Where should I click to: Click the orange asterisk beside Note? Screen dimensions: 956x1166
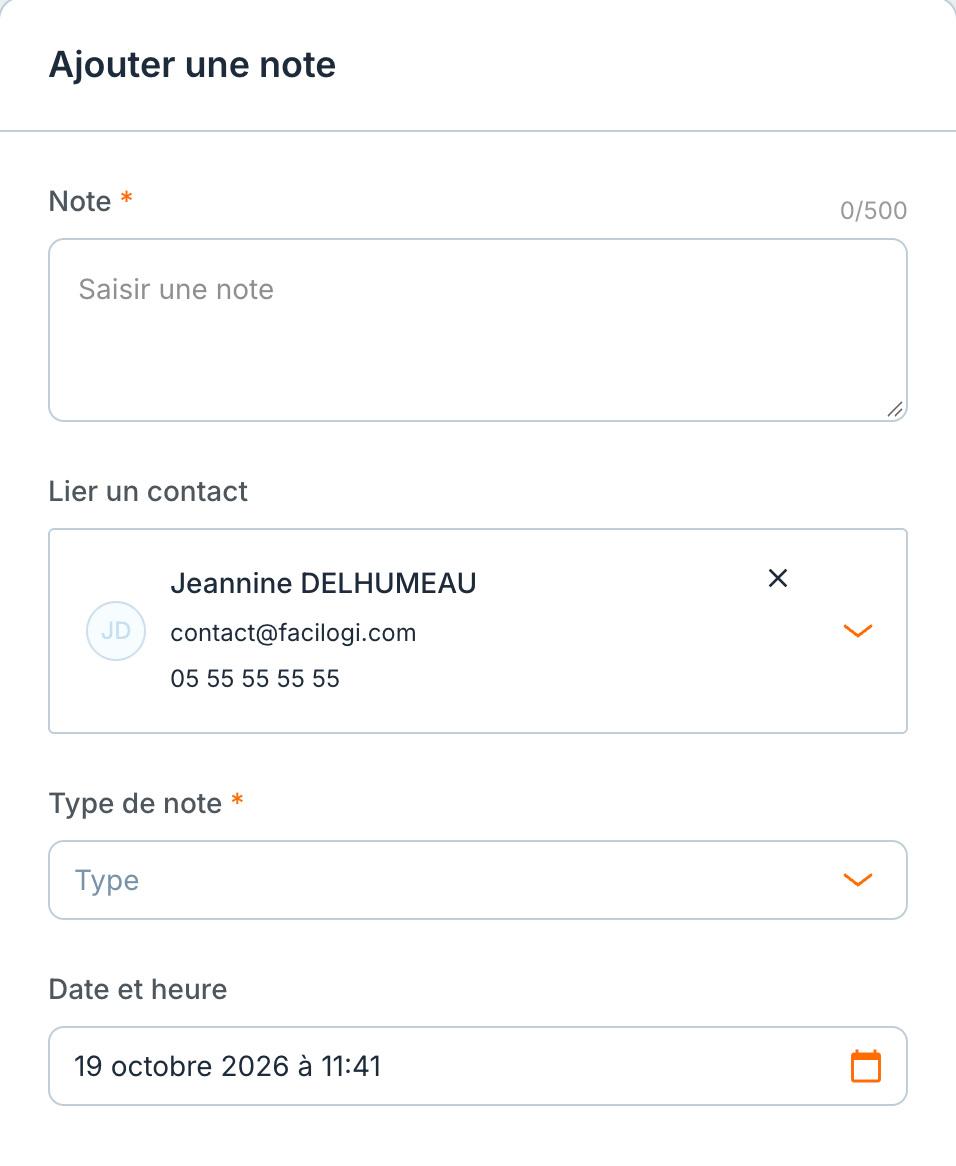[126, 198]
